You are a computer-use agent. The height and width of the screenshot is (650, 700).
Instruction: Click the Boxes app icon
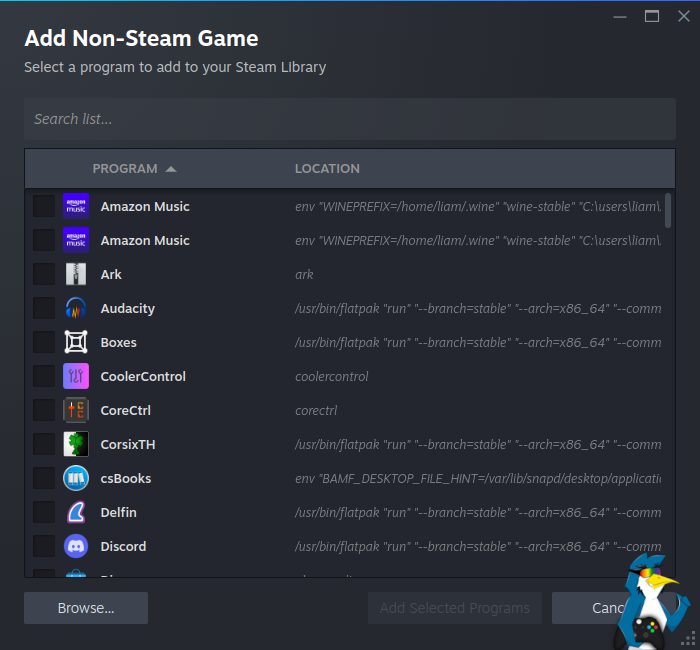pos(76,342)
